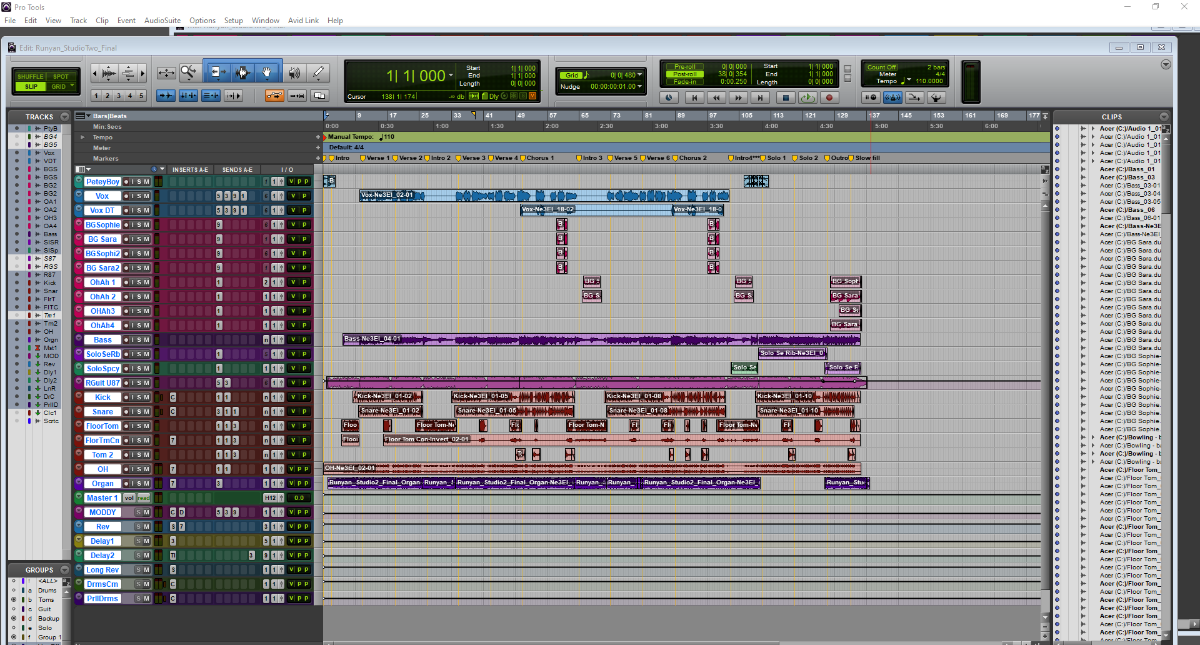Open the AudioSuite menu
The width and height of the screenshot is (1200, 645).
click(162, 20)
